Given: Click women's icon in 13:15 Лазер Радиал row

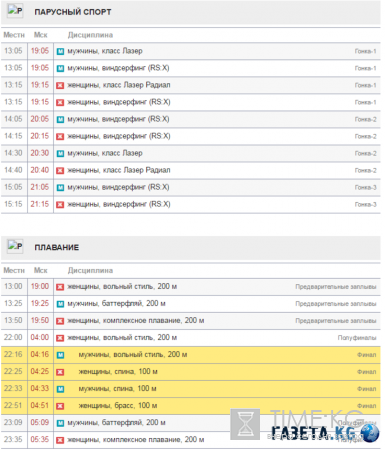Looking at the screenshot, I should click(60, 86).
